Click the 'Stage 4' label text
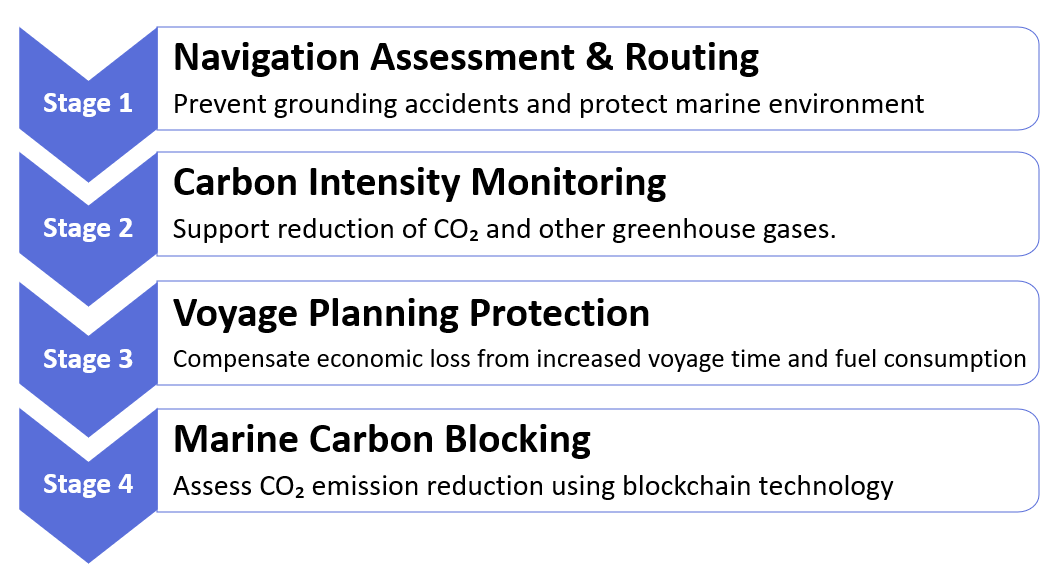The height and width of the screenshot is (570, 1063). click(x=88, y=484)
